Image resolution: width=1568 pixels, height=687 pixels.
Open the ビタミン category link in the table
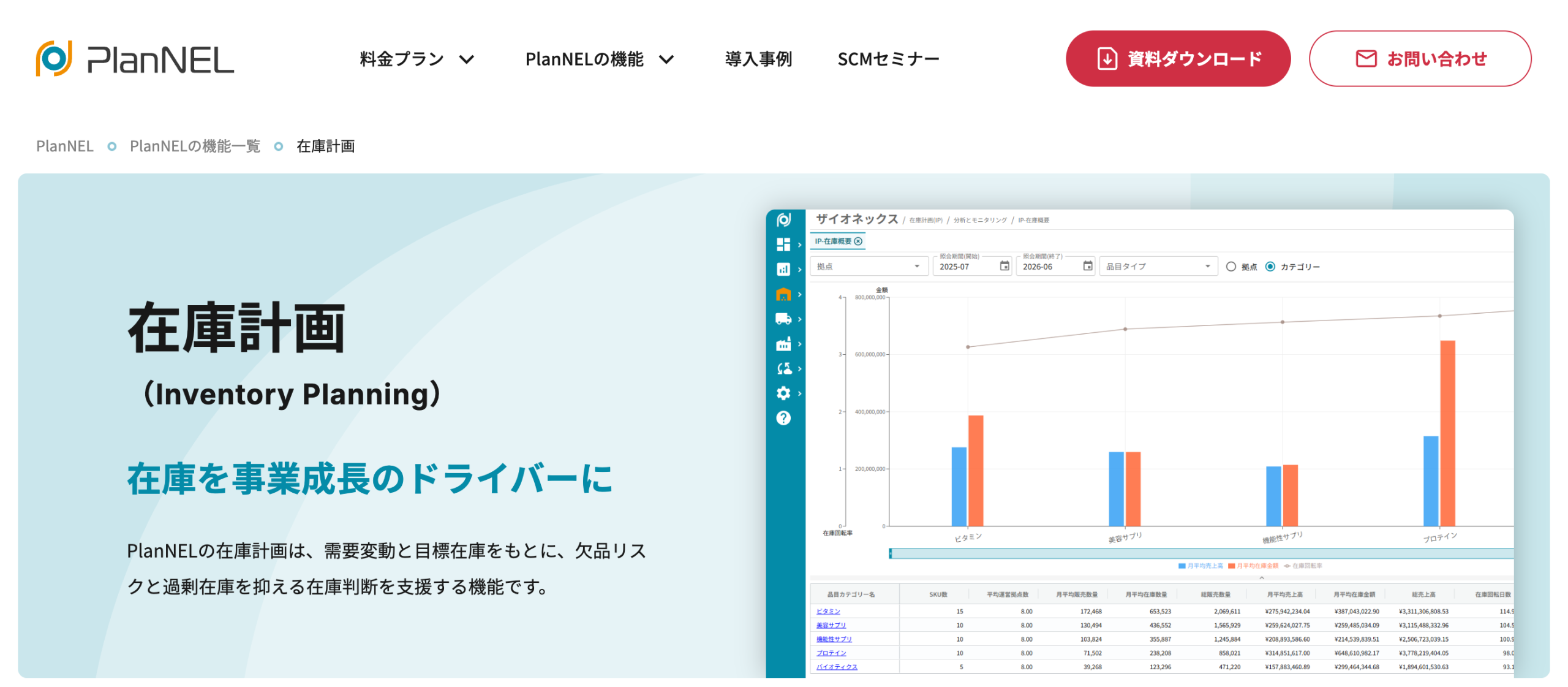[828, 611]
